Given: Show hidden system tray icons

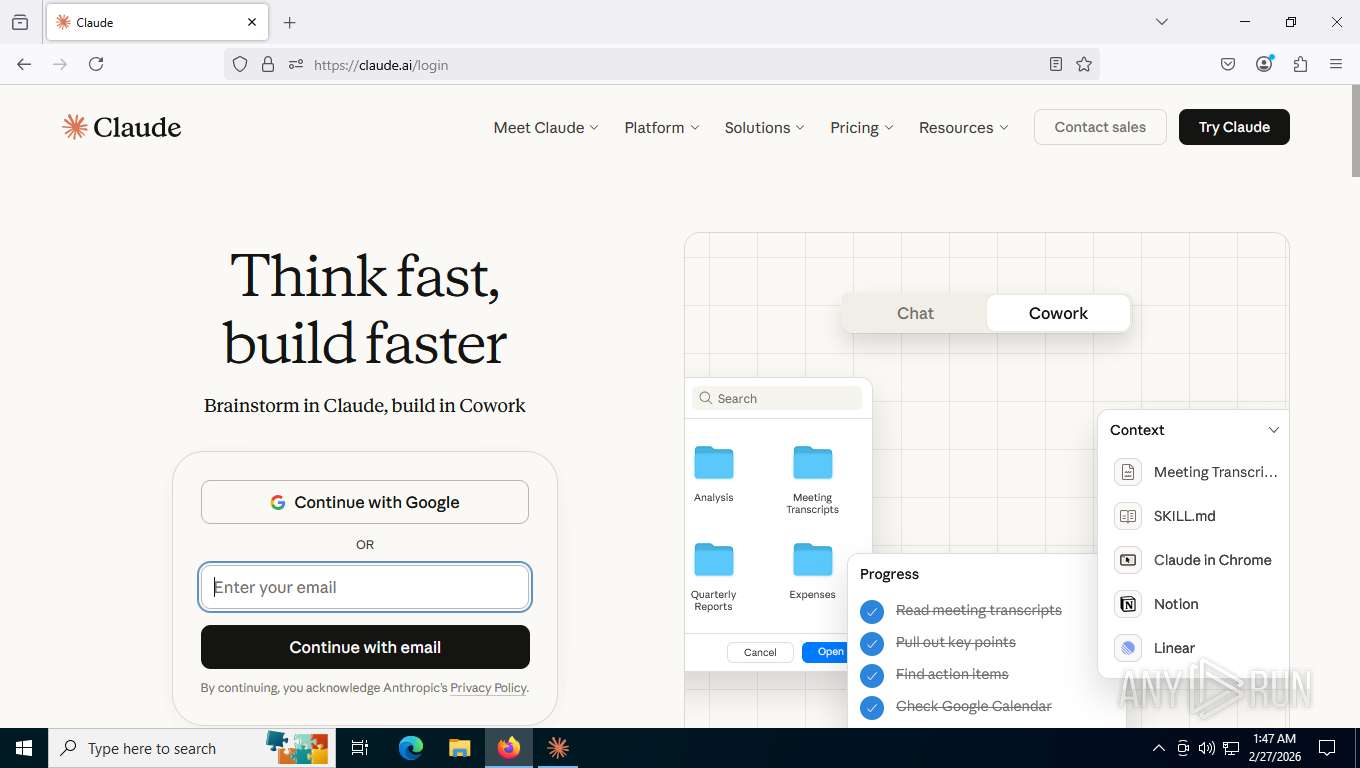Looking at the screenshot, I should click(x=1158, y=748).
